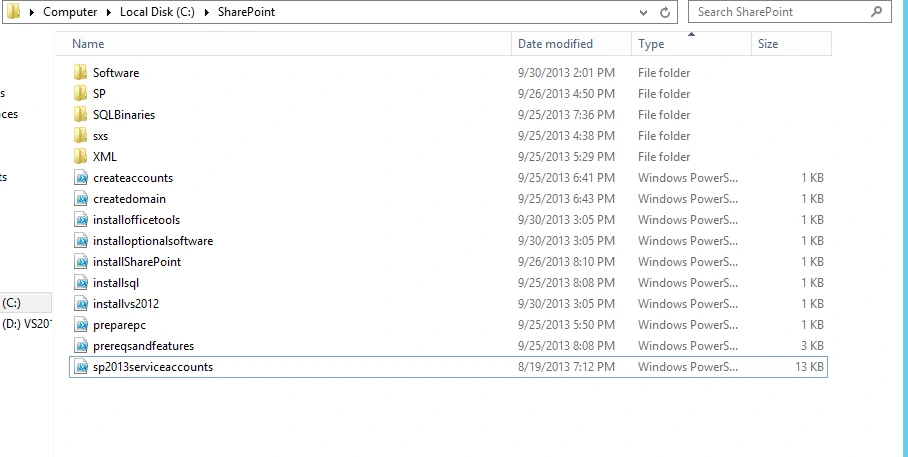
Task: Click the createdomain PowerShell script icon
Action: (81, 199)
